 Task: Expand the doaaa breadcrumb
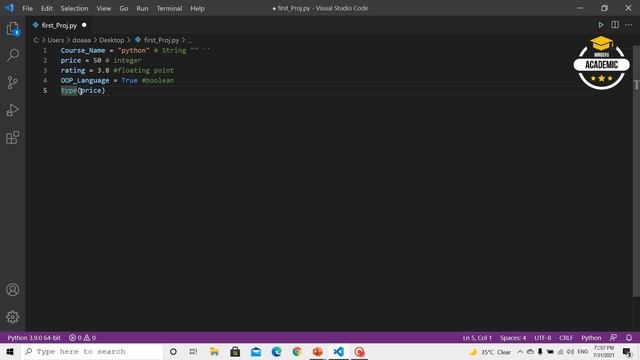pyautogui.click(x=82, y=40)
